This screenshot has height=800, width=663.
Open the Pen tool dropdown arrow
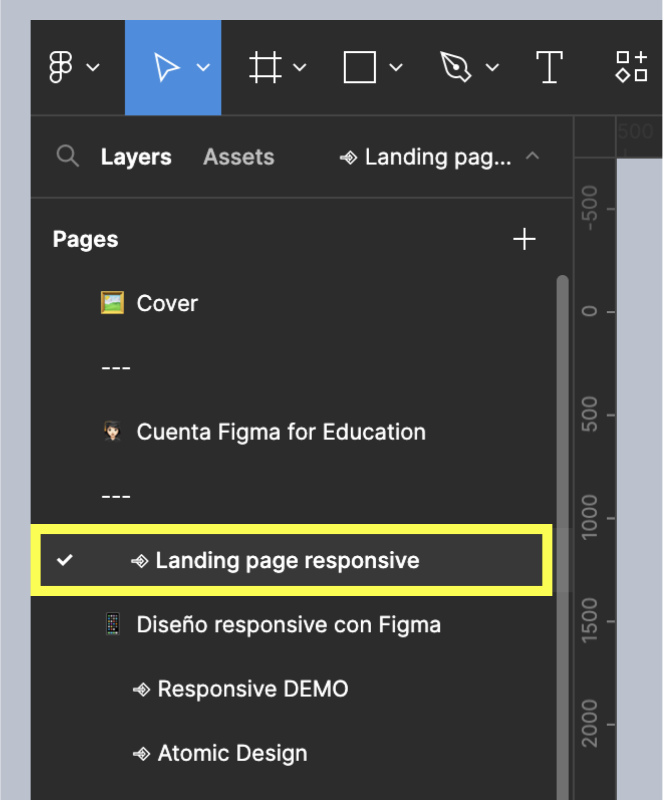tap(492, 68)
